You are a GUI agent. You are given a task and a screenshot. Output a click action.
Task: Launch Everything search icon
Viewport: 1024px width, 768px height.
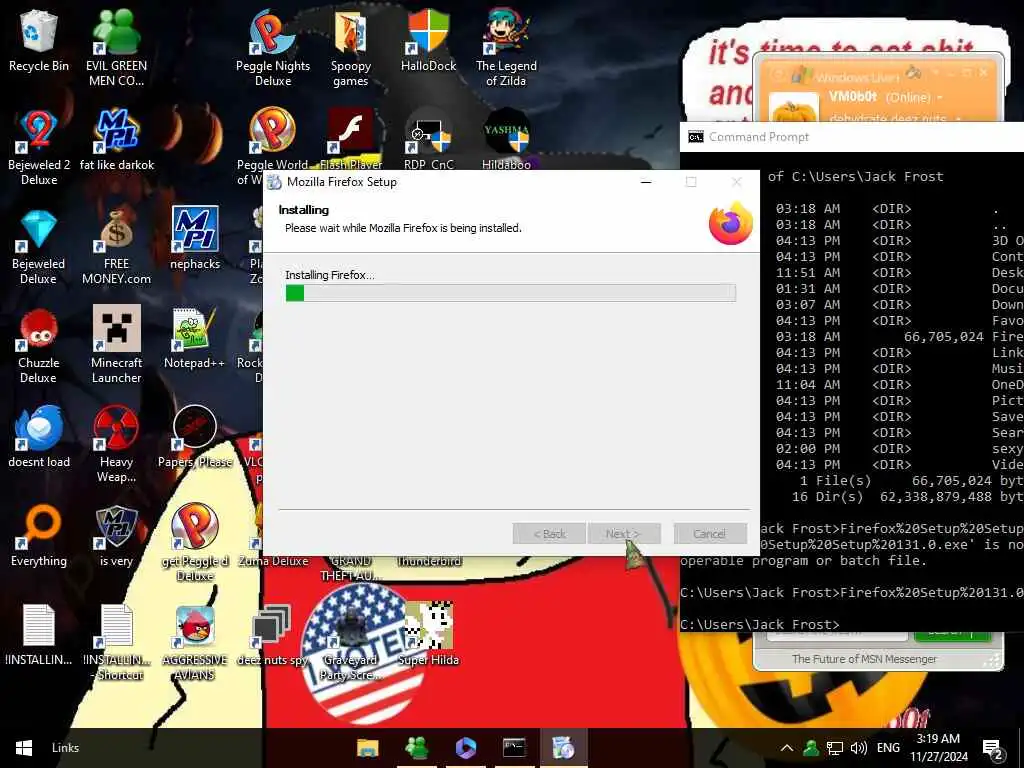click(x=39, y=536)
